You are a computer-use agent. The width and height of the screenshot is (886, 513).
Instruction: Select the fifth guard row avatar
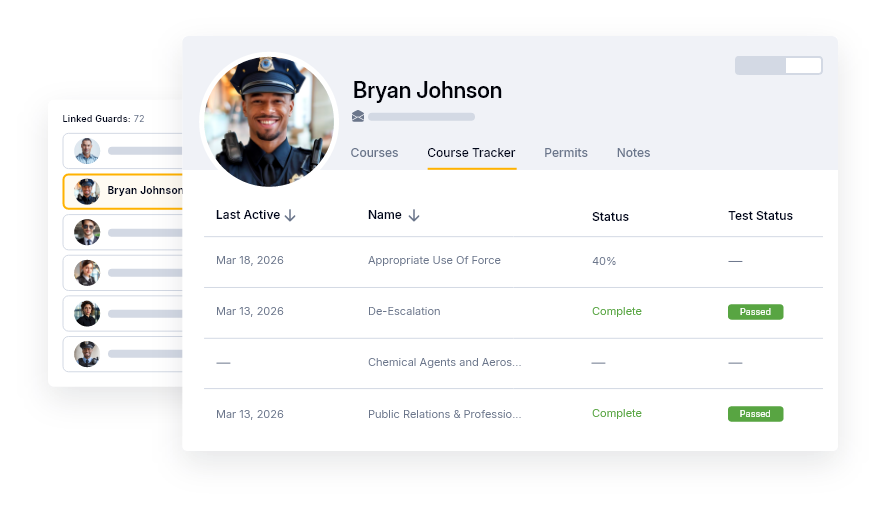[x=87, y=314]
